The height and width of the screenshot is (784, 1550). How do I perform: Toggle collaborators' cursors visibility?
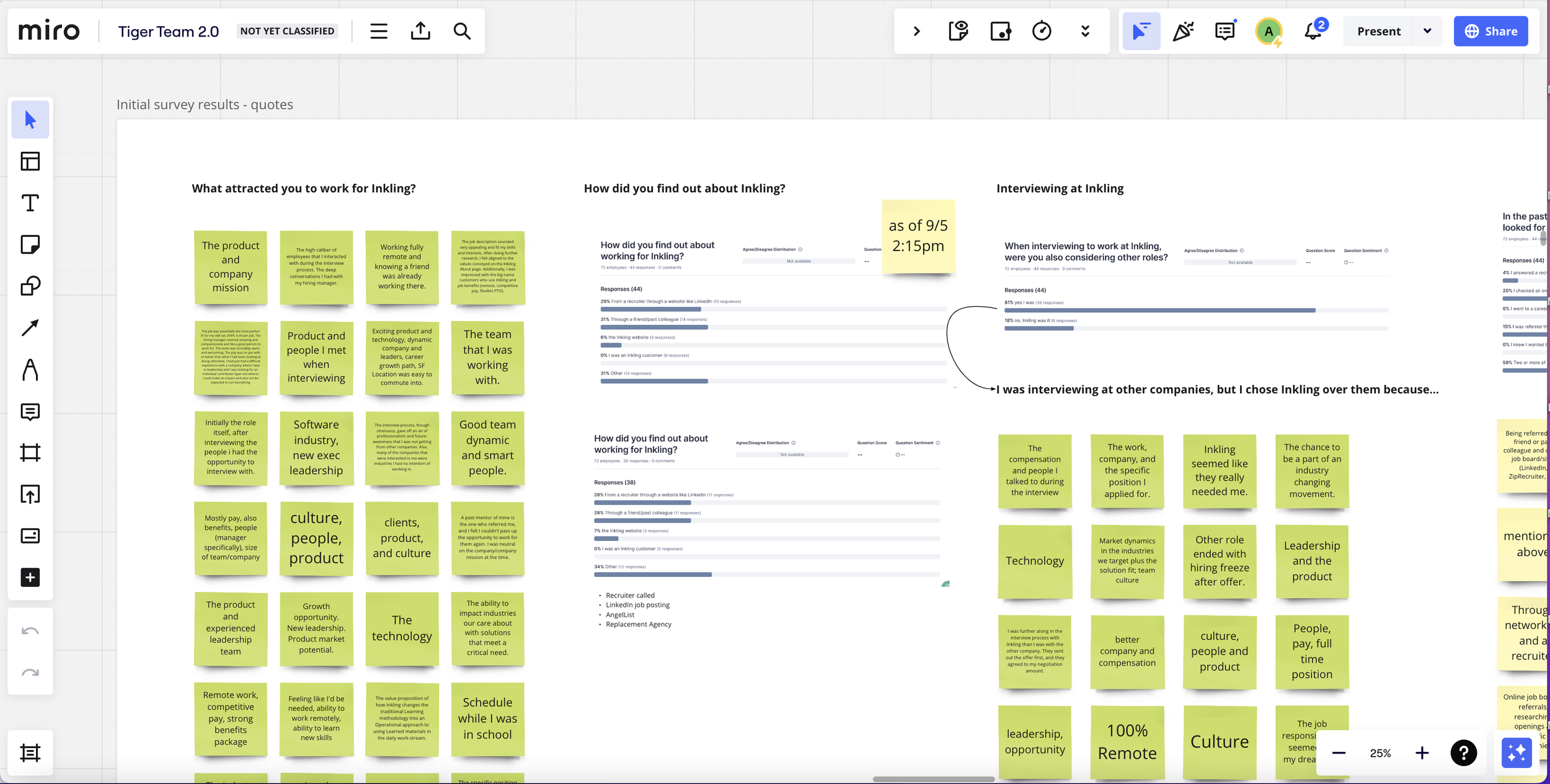pyautogui.click(x=1141, y=31)
